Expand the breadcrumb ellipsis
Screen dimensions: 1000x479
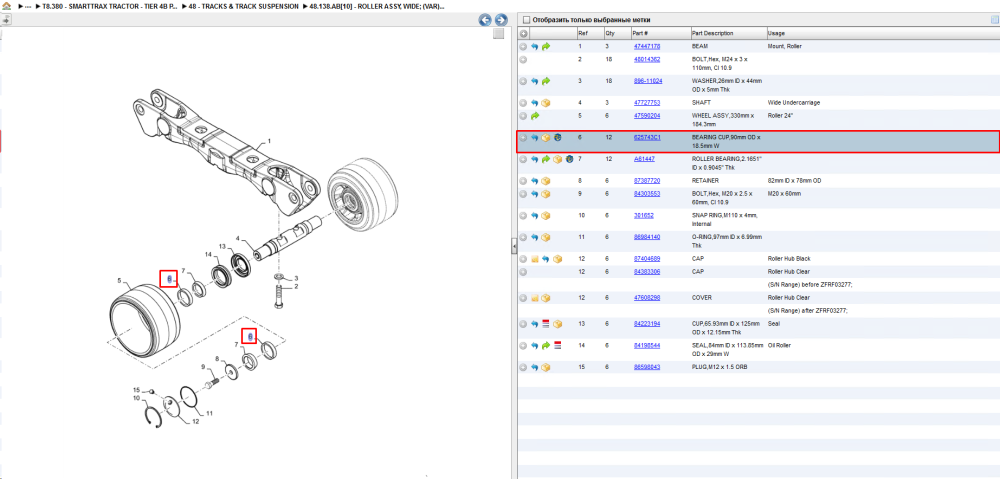tap(26, 6)
